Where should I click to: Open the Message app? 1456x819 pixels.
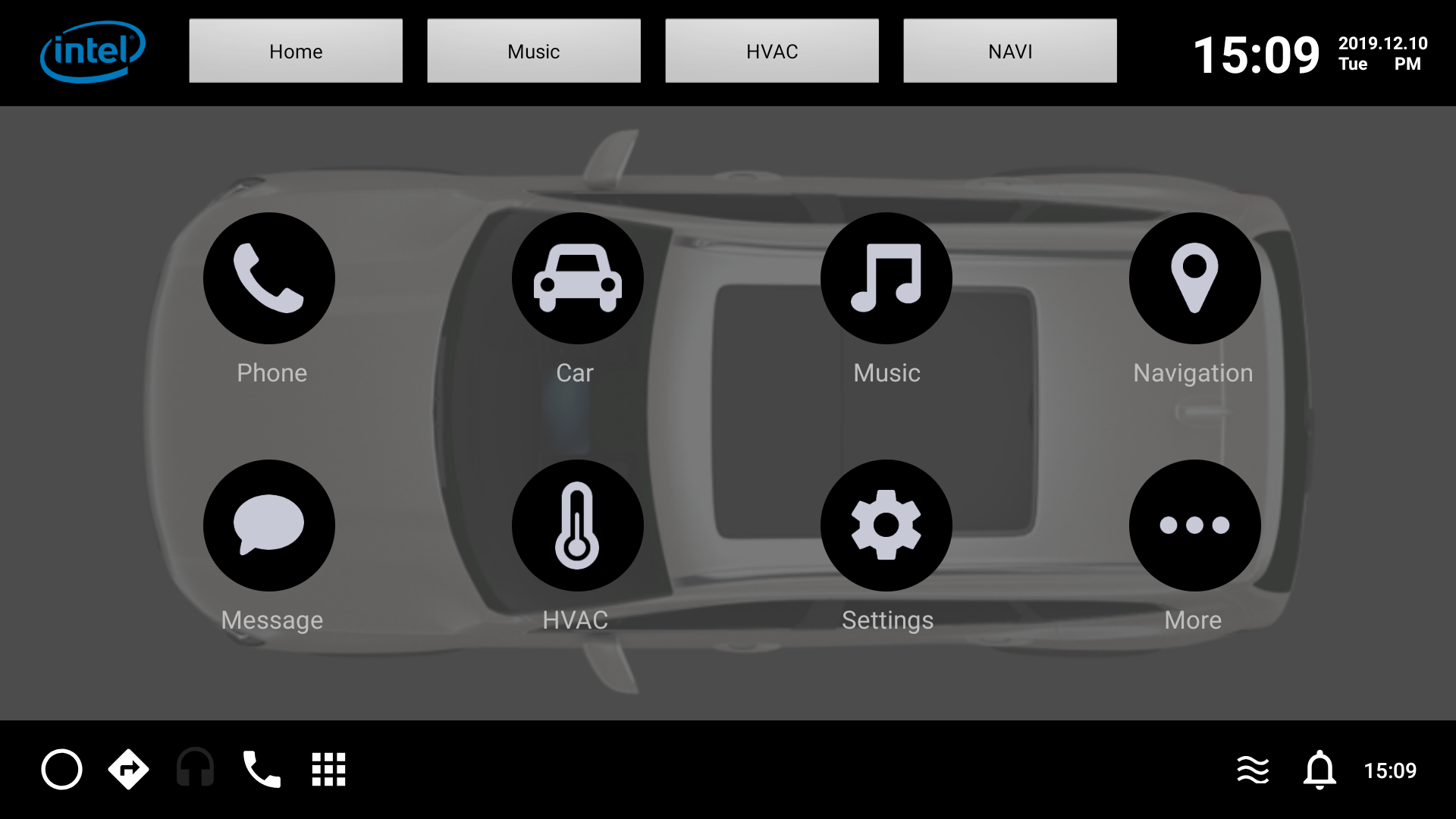pyautogui.click(x=269, y=524)
